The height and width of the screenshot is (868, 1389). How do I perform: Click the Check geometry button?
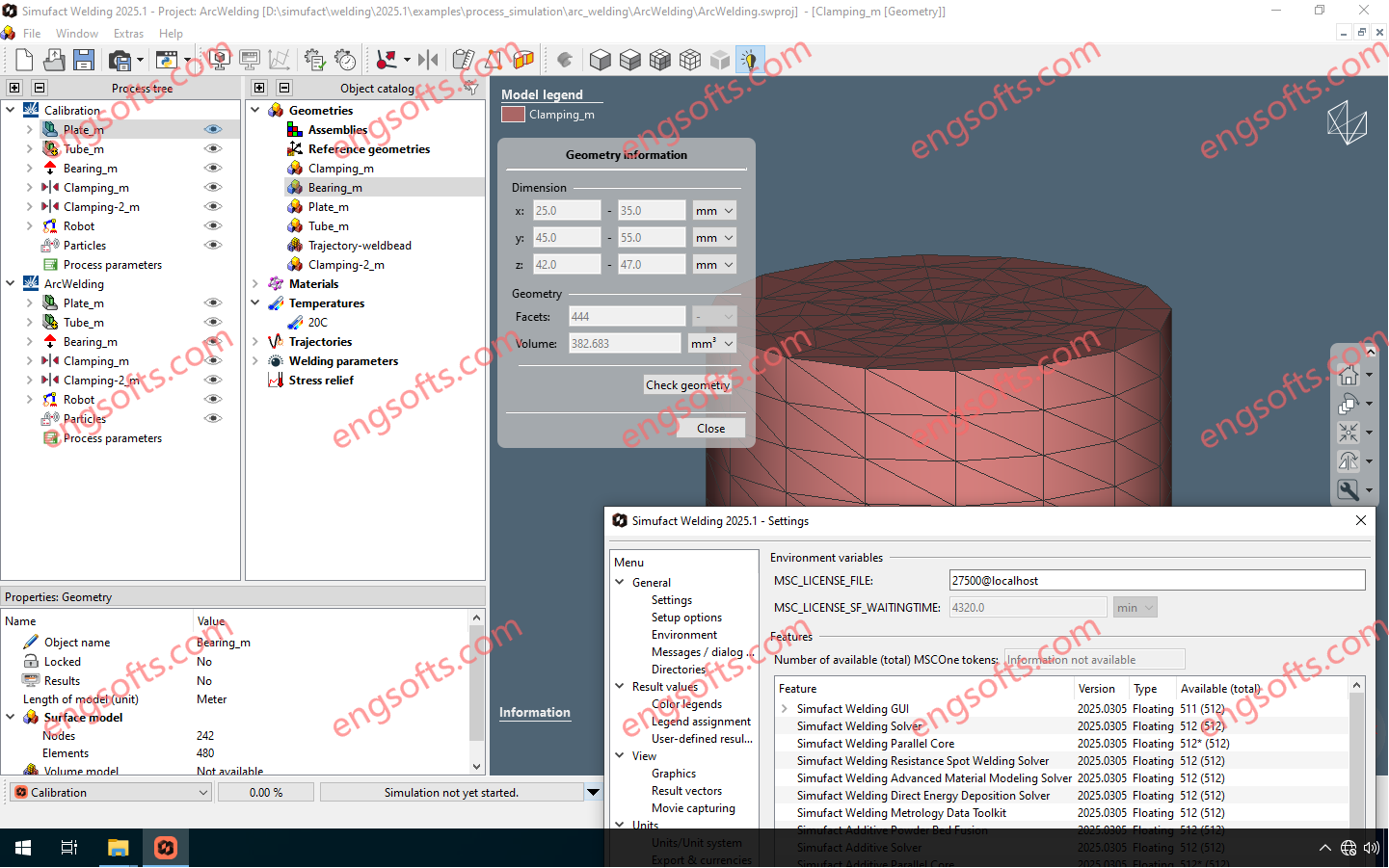688,384
